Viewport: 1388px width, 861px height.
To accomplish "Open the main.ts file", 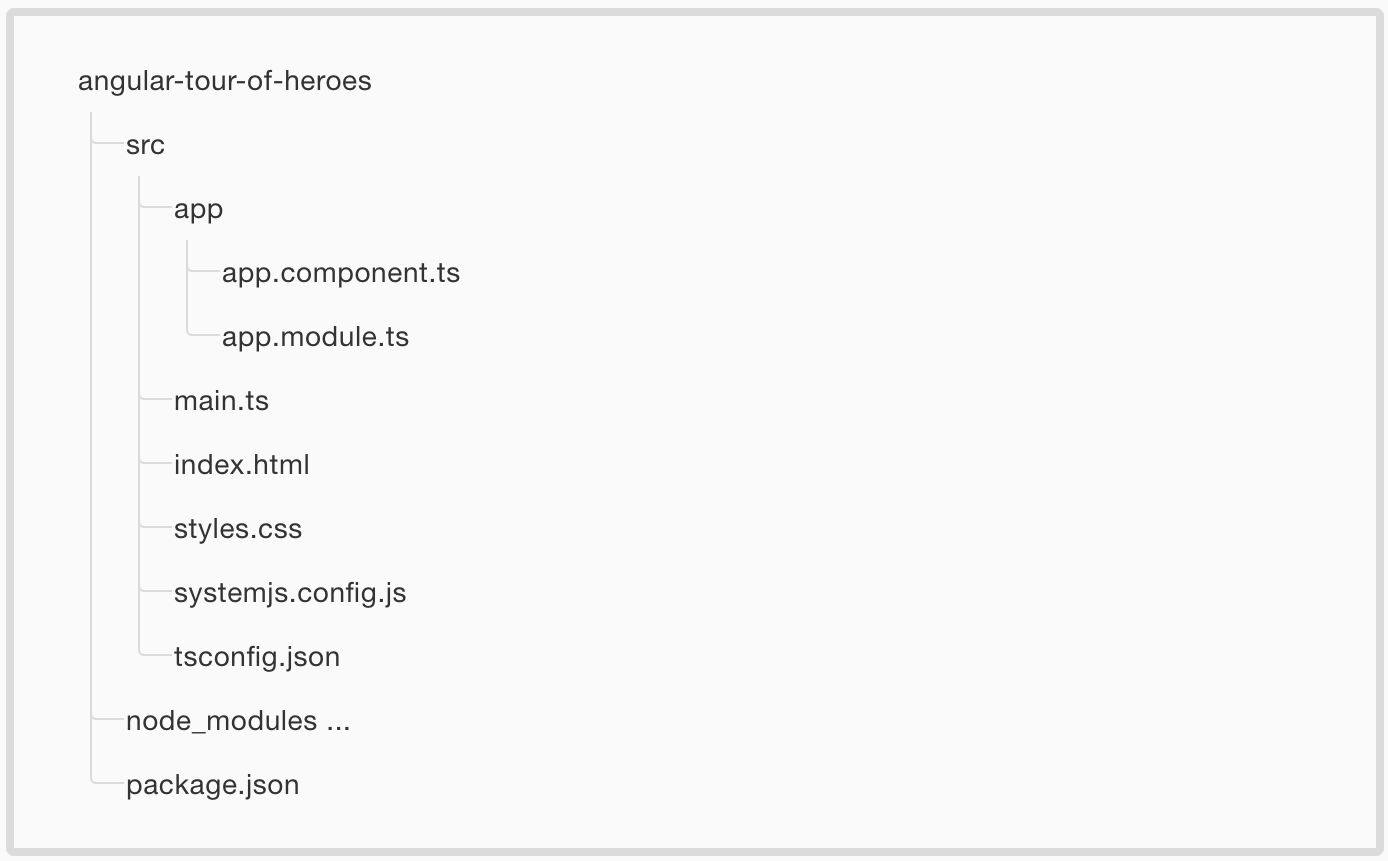I will click(221, 401).
